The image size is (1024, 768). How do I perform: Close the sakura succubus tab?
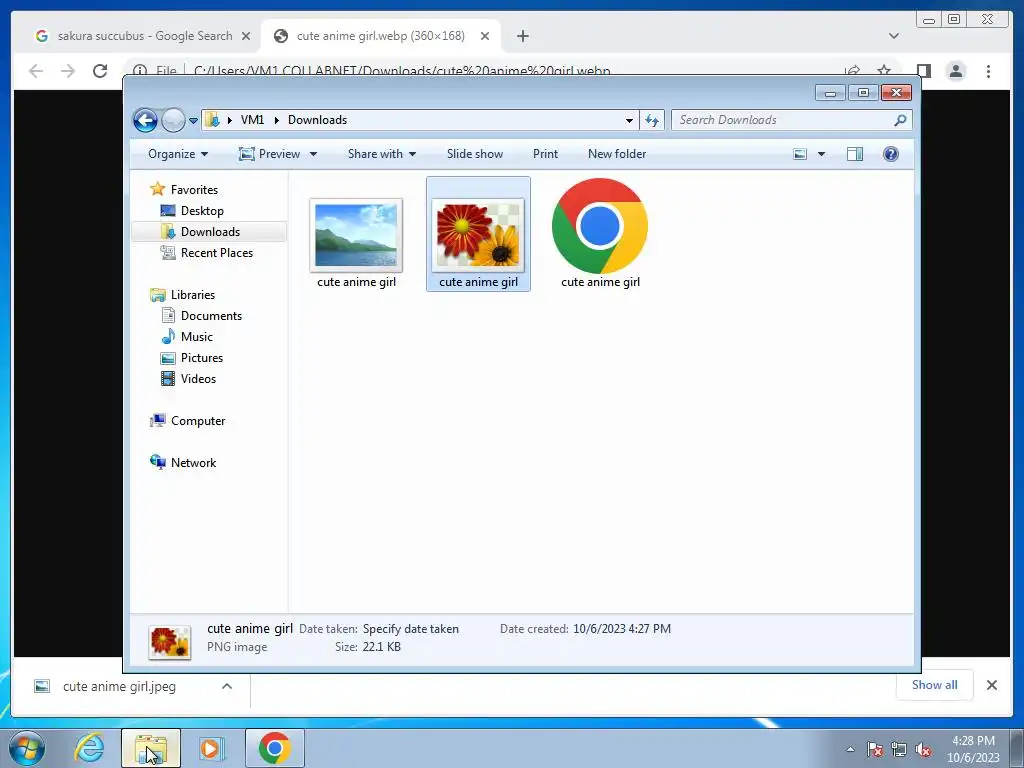tap(246, 37)
